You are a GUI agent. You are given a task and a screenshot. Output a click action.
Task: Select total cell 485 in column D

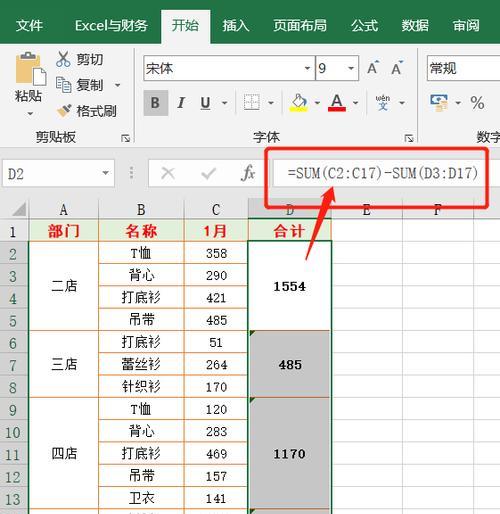290,364
